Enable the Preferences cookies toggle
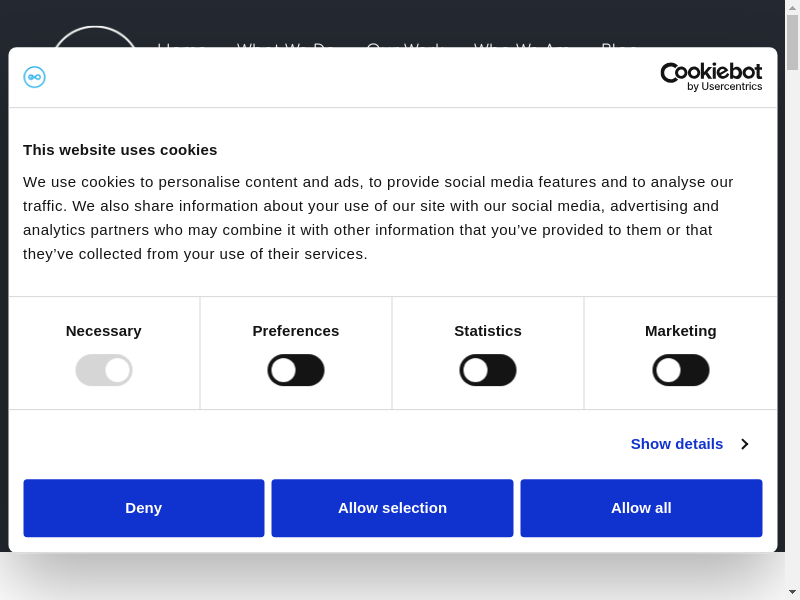800x600 pixels. pyautogui.click(x=296, y=370)
